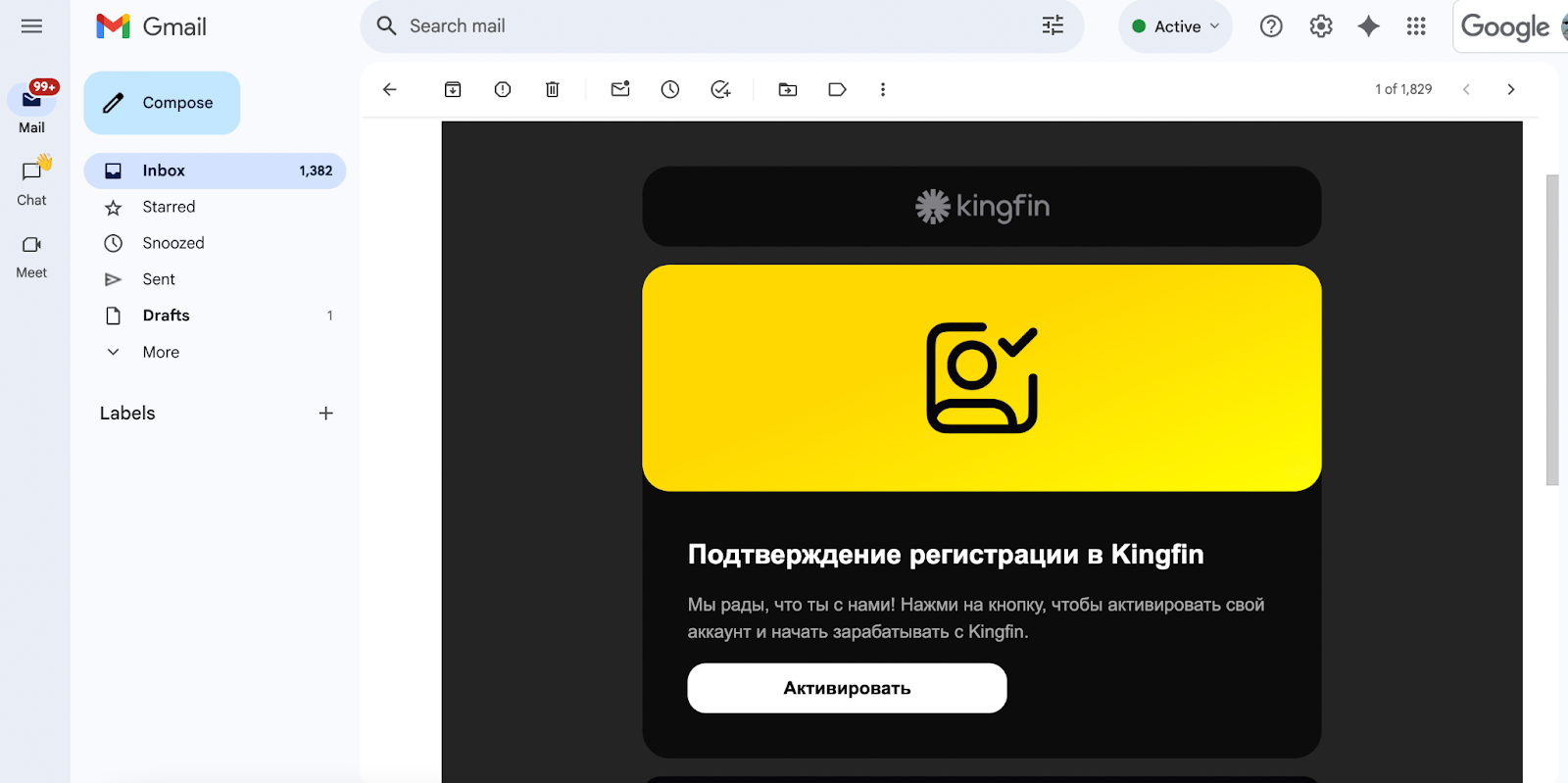Open the More three-dot menu
1568x783 pixels.
(x=883, y=89)
